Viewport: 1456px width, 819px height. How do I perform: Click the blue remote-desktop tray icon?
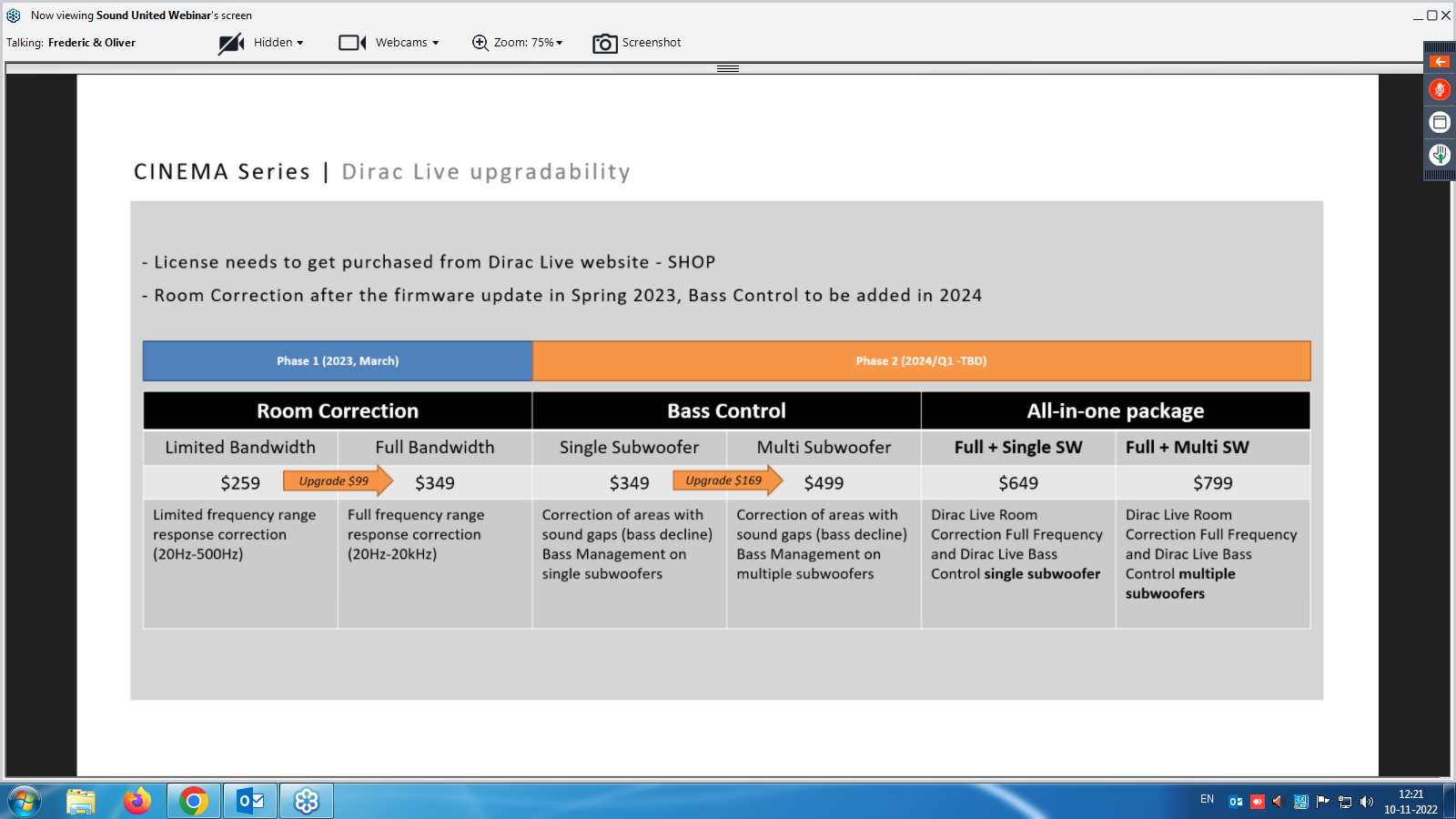[1300, 802]
